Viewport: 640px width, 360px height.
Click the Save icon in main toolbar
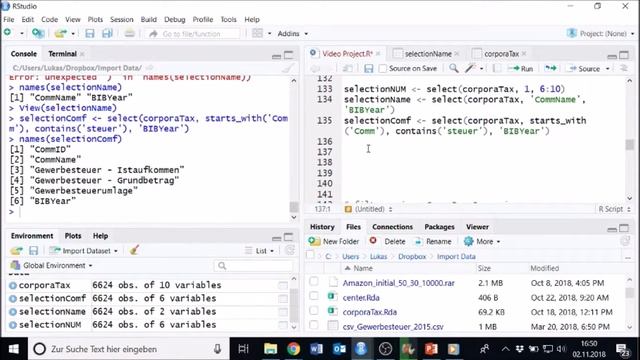[89, 33]
